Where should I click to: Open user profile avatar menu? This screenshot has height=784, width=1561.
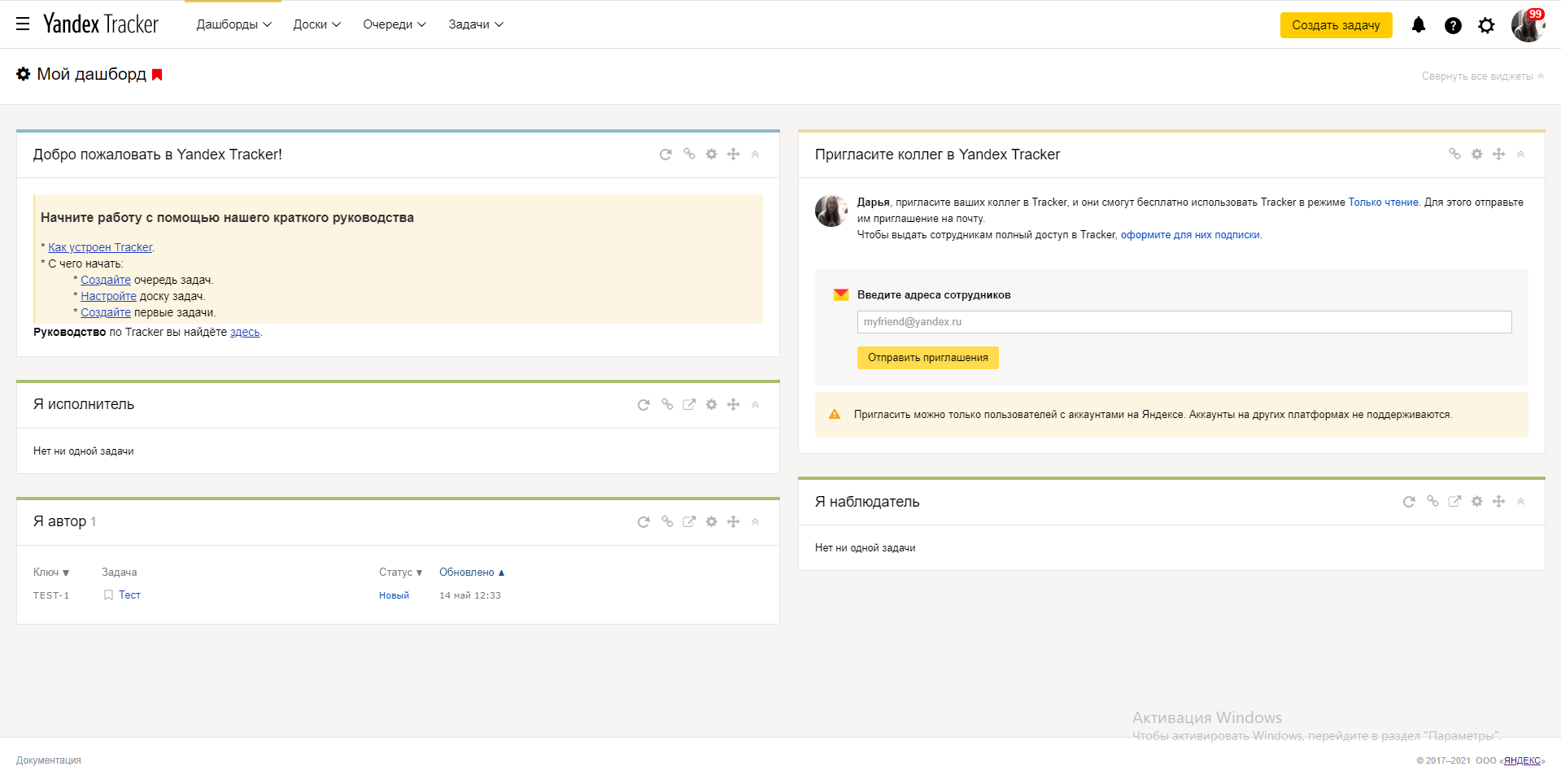tap(1528, 25)
